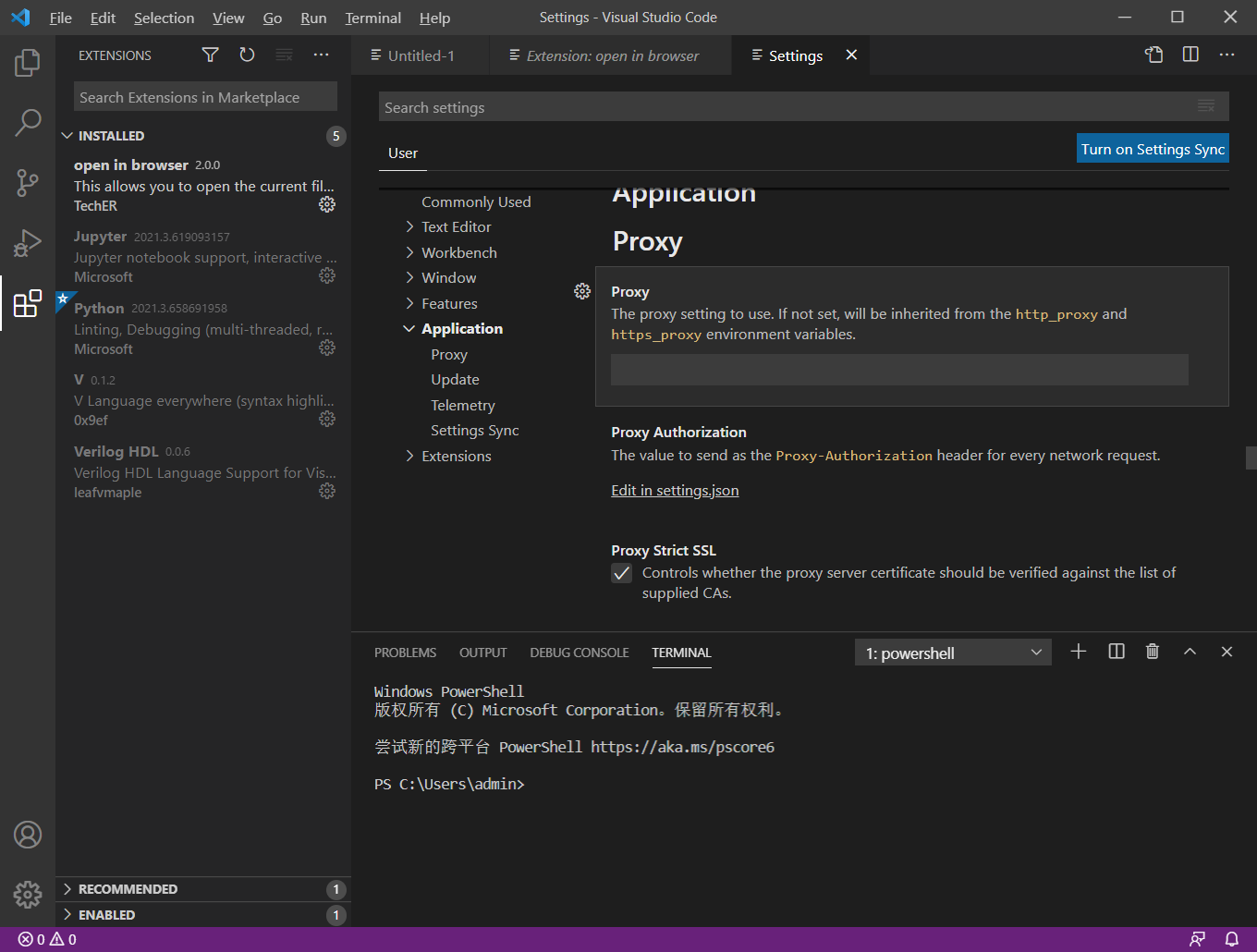The image size is (1257, 952).
Task: Create a new terminal with plus icon
Action: [1079, 652]
